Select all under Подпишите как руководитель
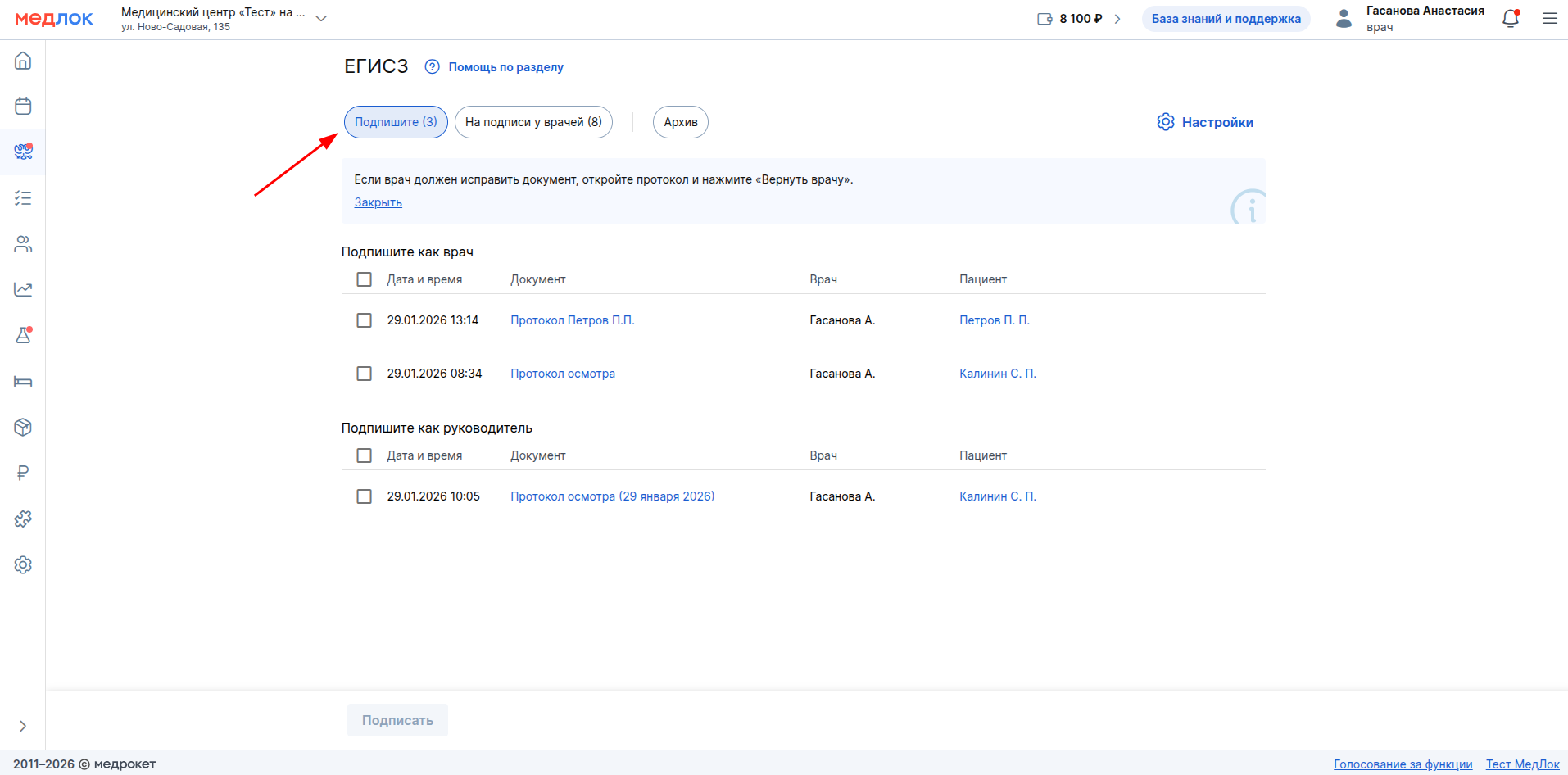Image resolution: width=1568 pixels, height=775 pixels. [365, 455]
